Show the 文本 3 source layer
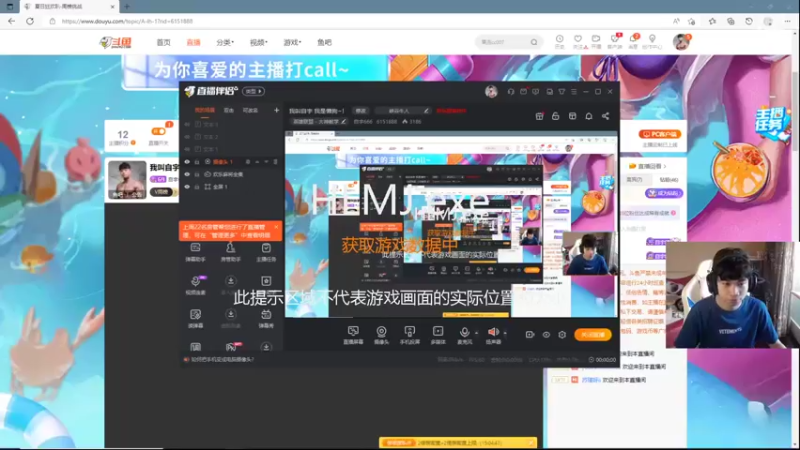800x450 pixels. 187,124
